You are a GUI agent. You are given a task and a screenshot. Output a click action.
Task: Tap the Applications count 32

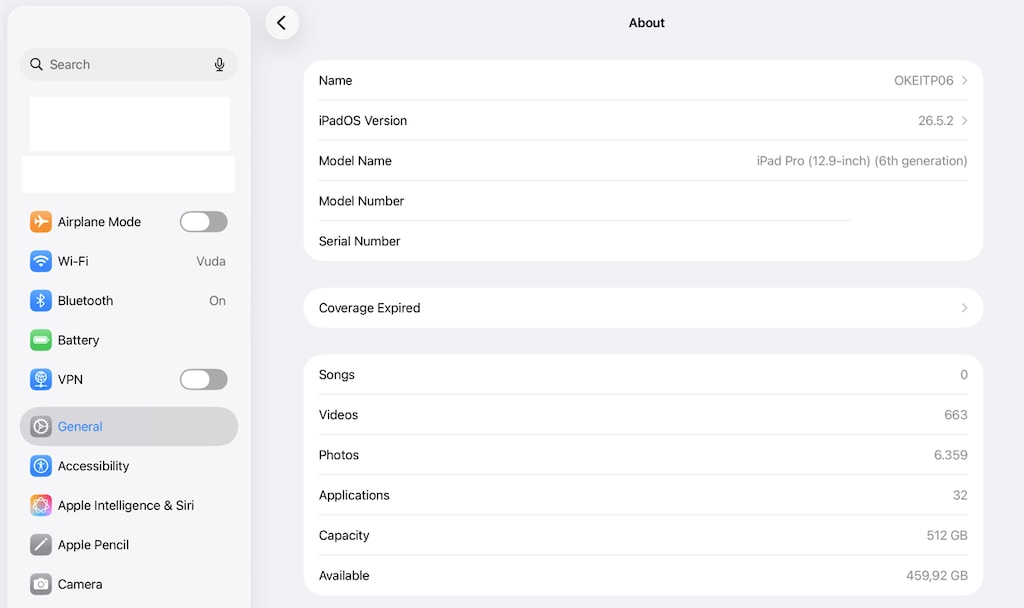(x=960, y=495)
